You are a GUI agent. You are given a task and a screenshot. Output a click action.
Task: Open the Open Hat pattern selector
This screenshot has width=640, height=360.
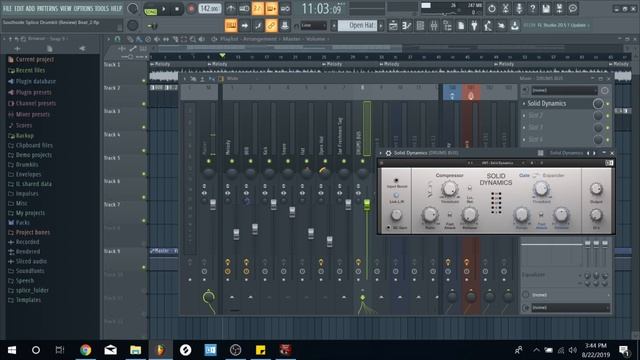(x=358, y=26)
